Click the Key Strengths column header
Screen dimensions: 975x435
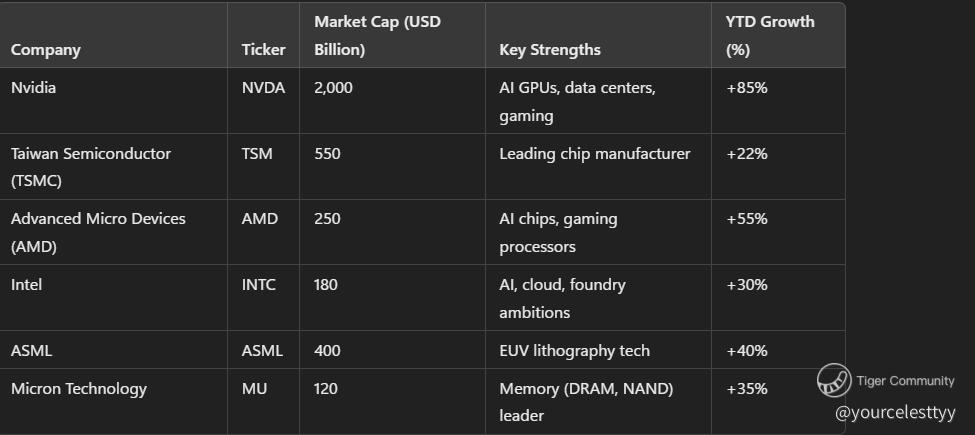(x=550, y=49)
